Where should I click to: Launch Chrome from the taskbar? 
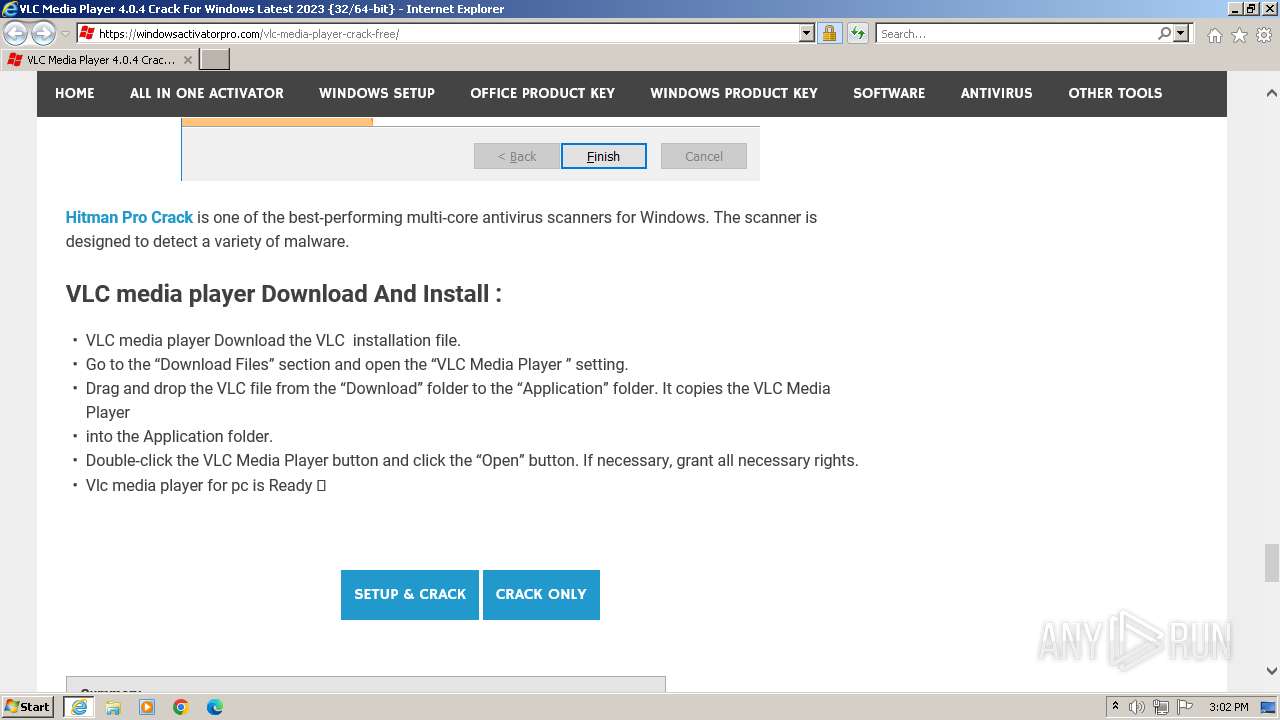(x=181, y=707)
